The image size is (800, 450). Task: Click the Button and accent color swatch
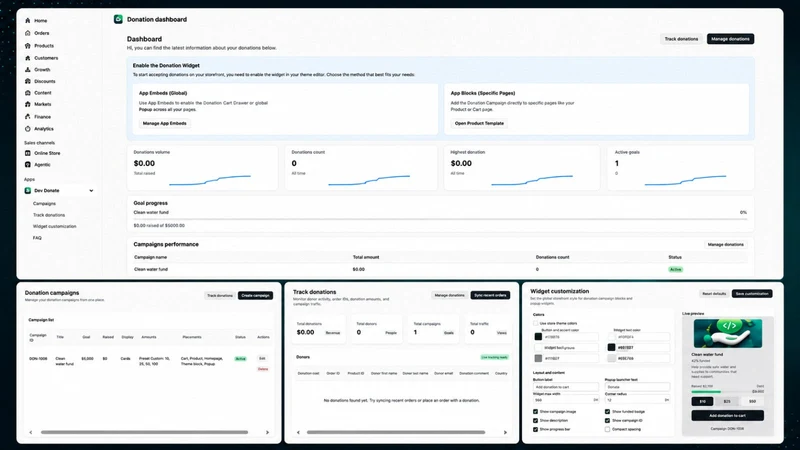pyautogui.click(x=538, y=337)
